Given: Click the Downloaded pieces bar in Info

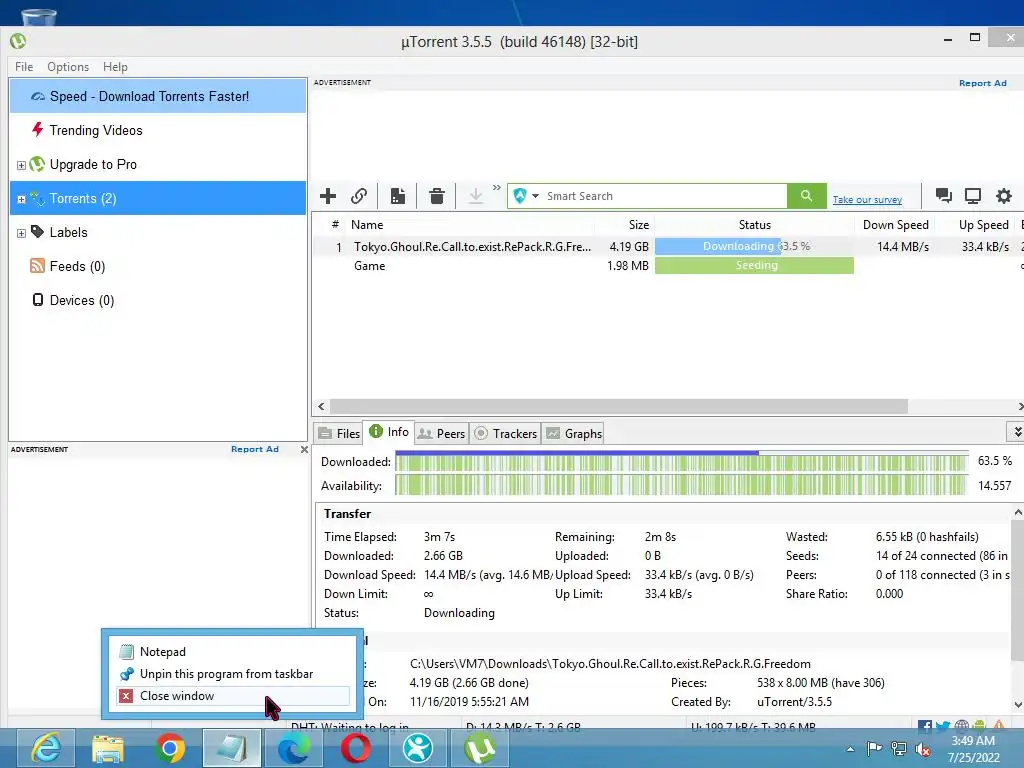Looking at the screenshot, I should (681, 462).
